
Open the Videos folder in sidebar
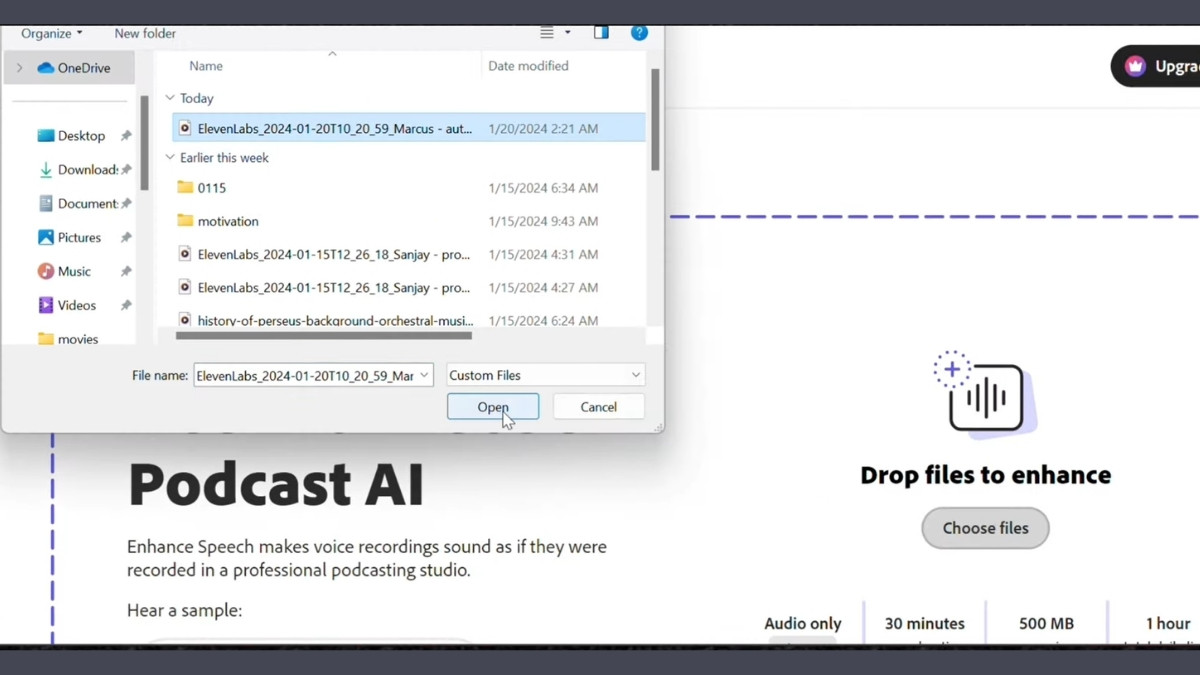[76, 305]
